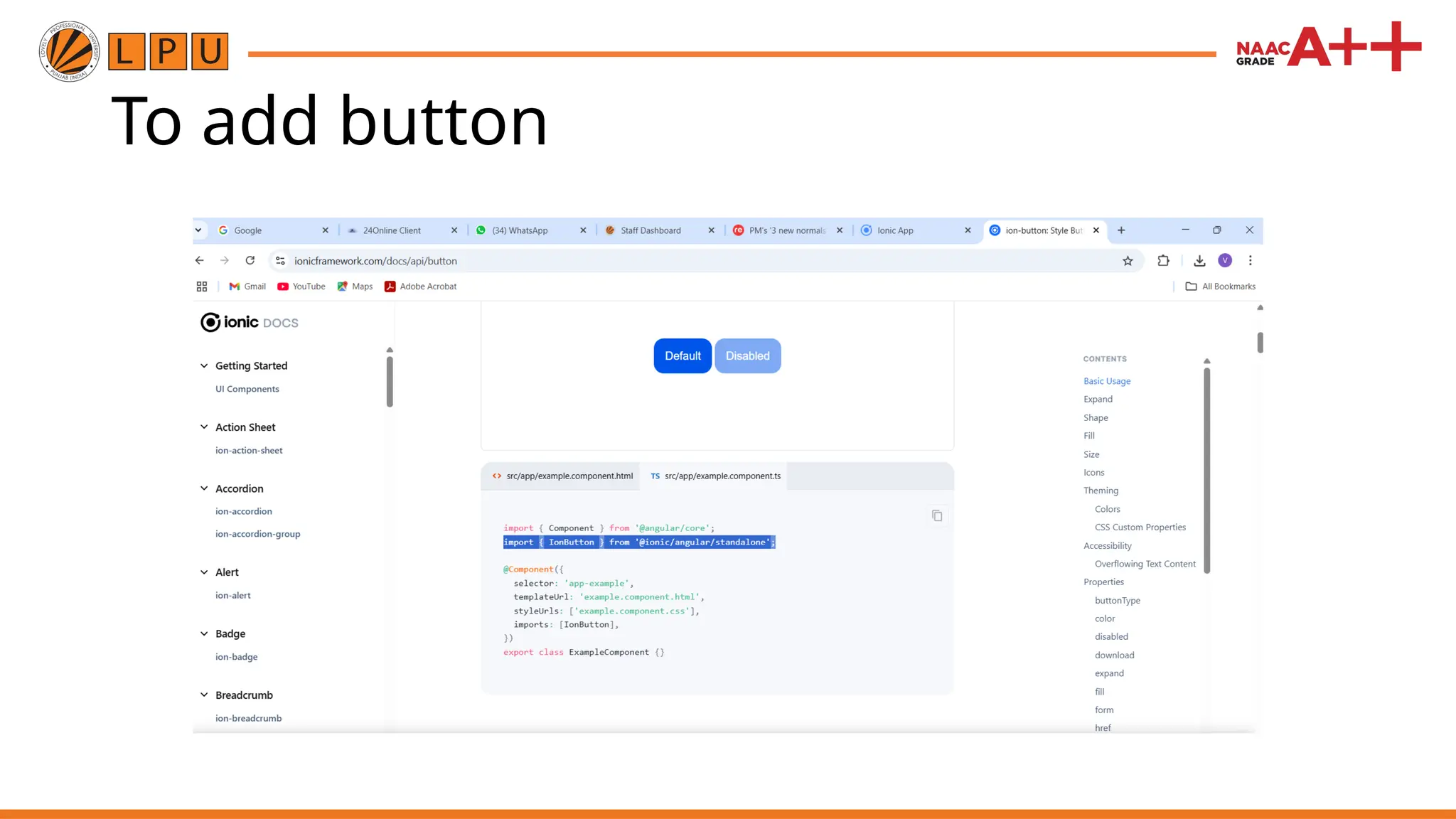Collapse the Getting Started section
The image size is (1456, 819).
pyautogui.click(x=204, y=365)
